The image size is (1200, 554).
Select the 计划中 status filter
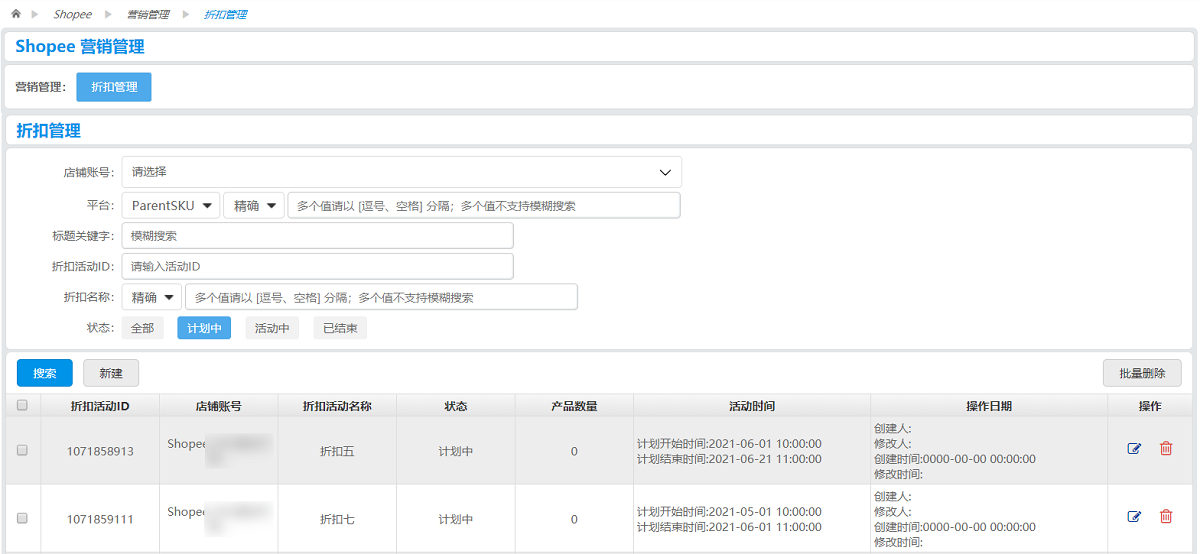pos(205,328)
